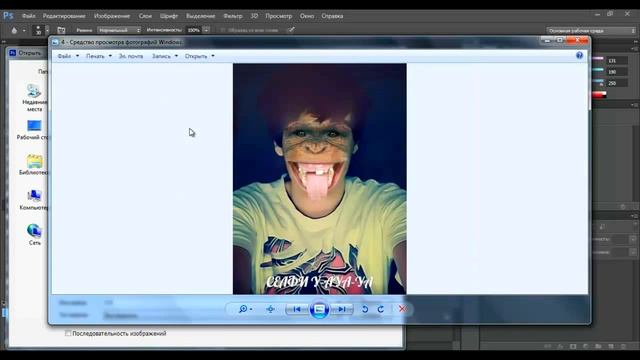The image size is (640, 360).
Task: Rotate the photo counterclockwise
Action: pos(365,309)
